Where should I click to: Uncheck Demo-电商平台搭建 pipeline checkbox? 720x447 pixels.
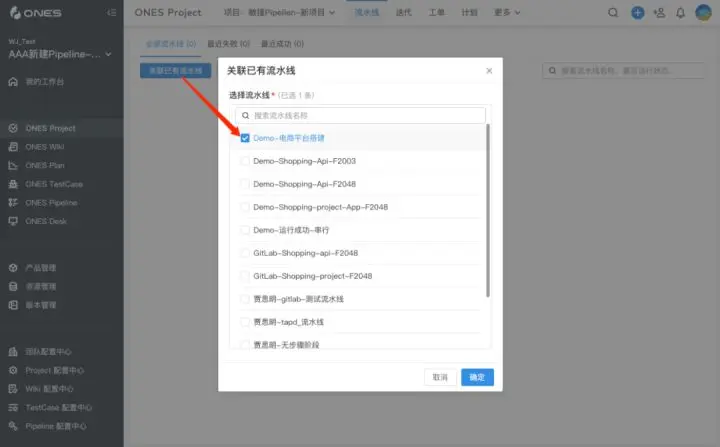[245, 138]
